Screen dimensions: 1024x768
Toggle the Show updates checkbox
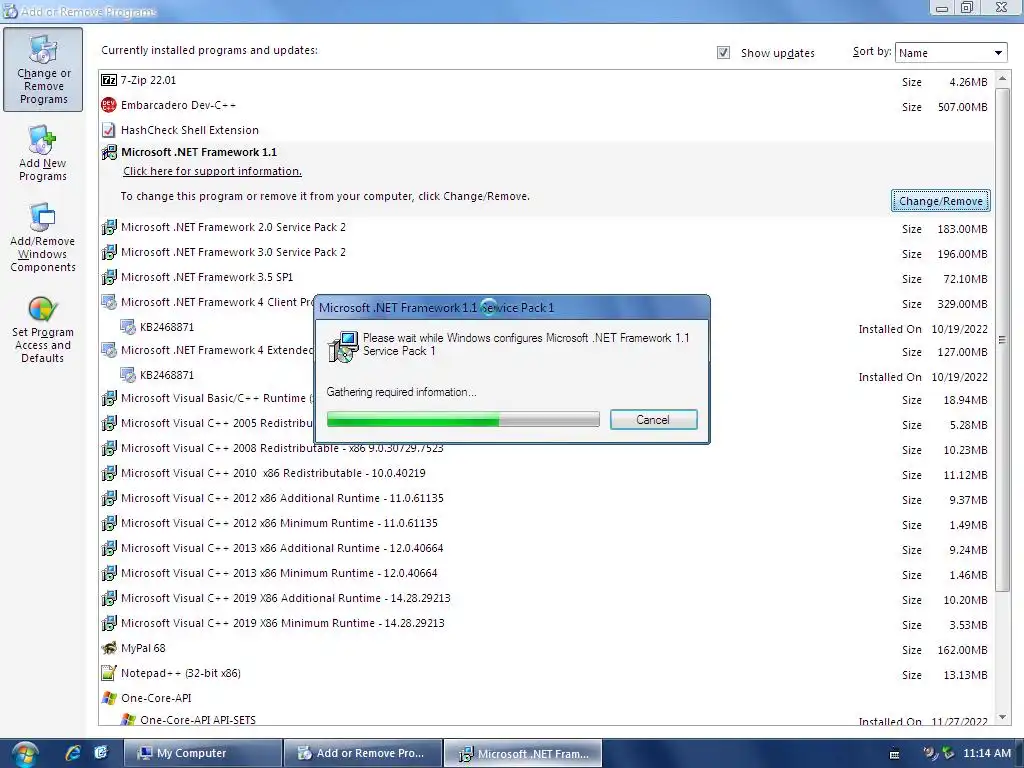[723, 52]
